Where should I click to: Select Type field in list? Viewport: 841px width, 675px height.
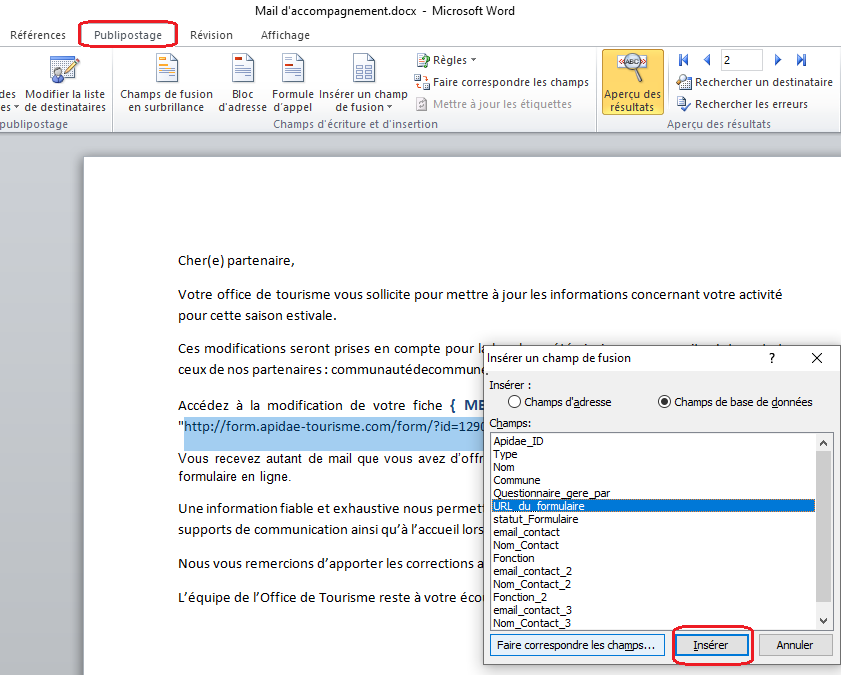(x=653, y=454)
